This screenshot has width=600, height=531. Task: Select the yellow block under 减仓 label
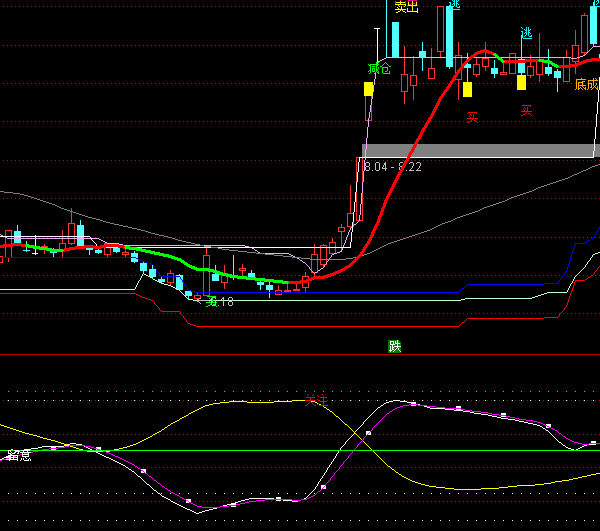click(x=369, y=89)
